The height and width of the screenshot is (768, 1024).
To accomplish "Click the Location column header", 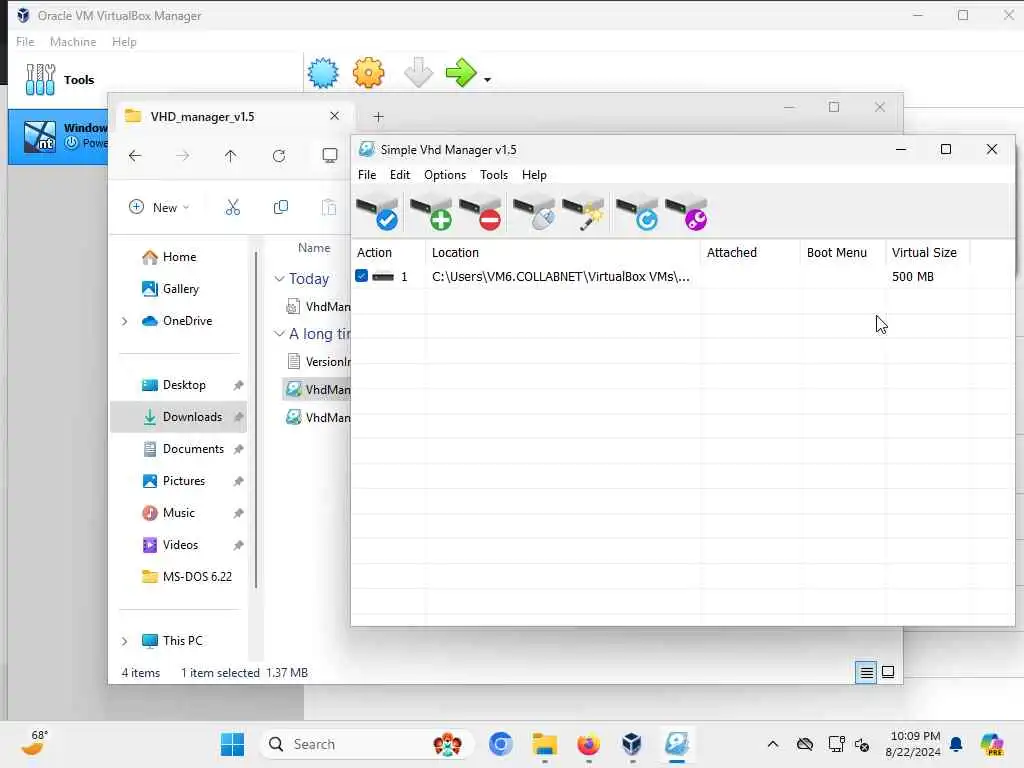I will pos(563,253).
